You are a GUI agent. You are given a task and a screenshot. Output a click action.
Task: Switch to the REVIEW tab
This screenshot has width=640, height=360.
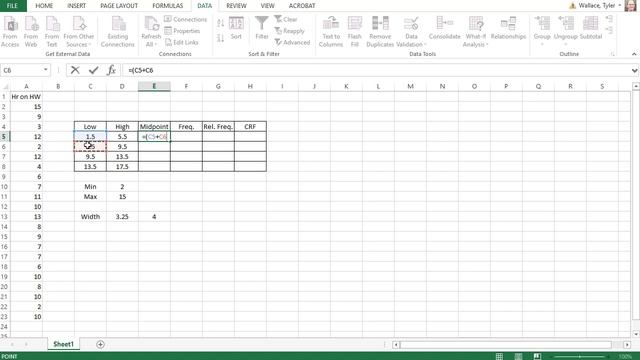(x=236, y=6)
